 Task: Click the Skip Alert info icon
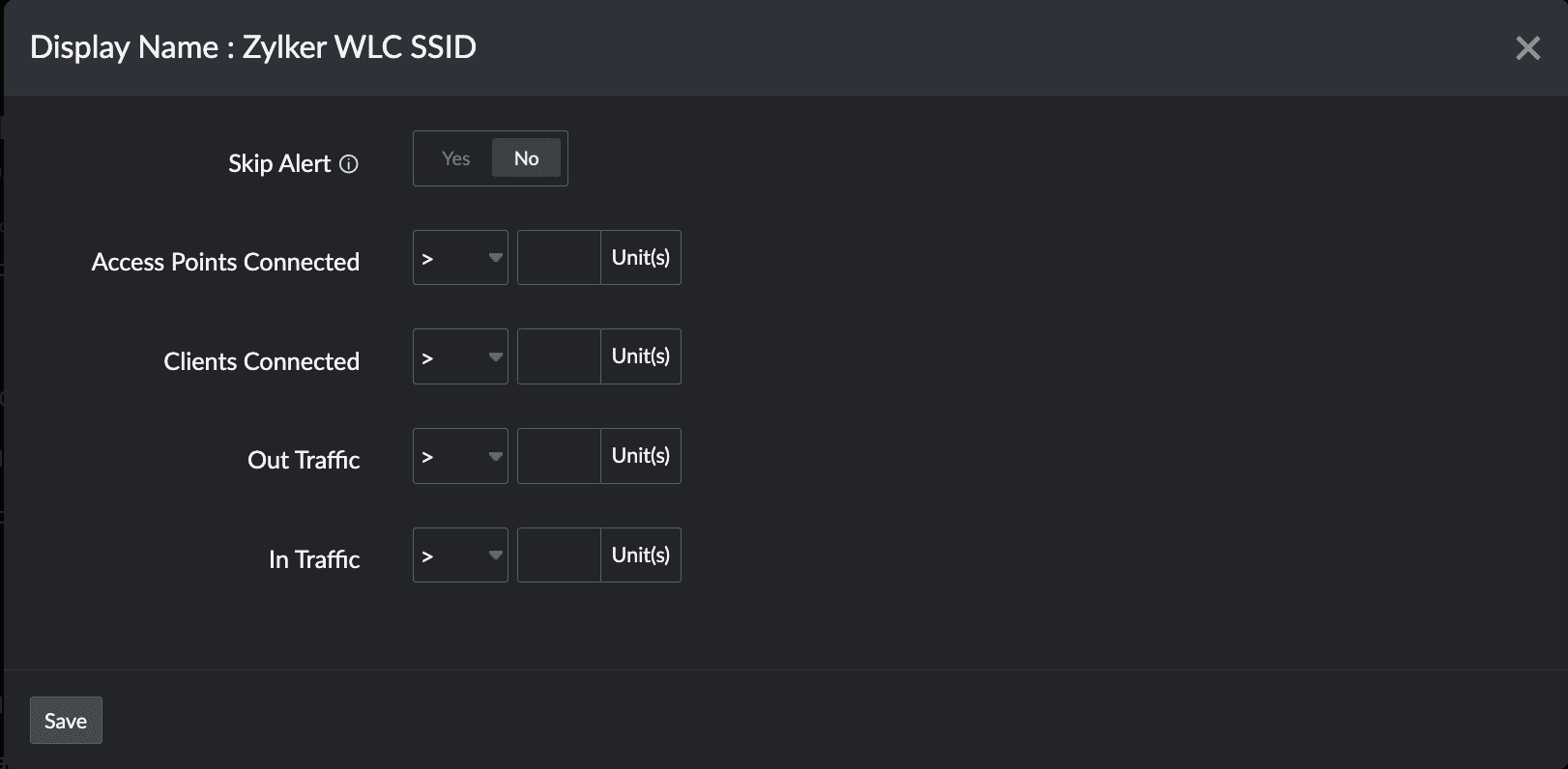(350, 164)
